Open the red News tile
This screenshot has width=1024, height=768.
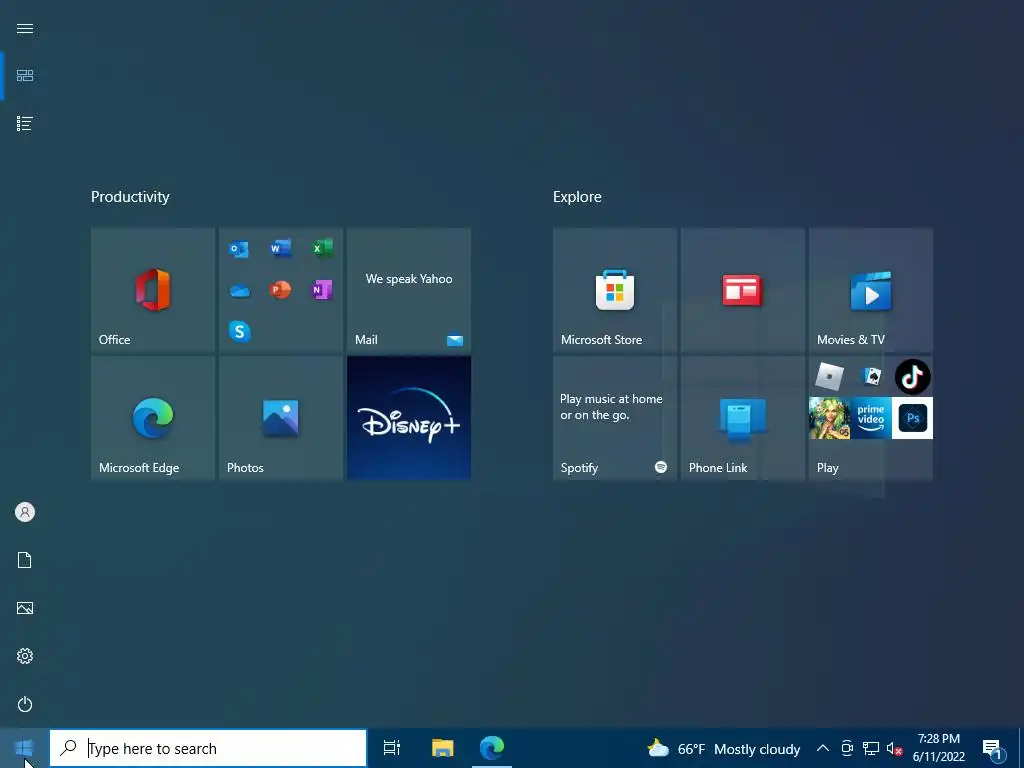tap(743, 290)
